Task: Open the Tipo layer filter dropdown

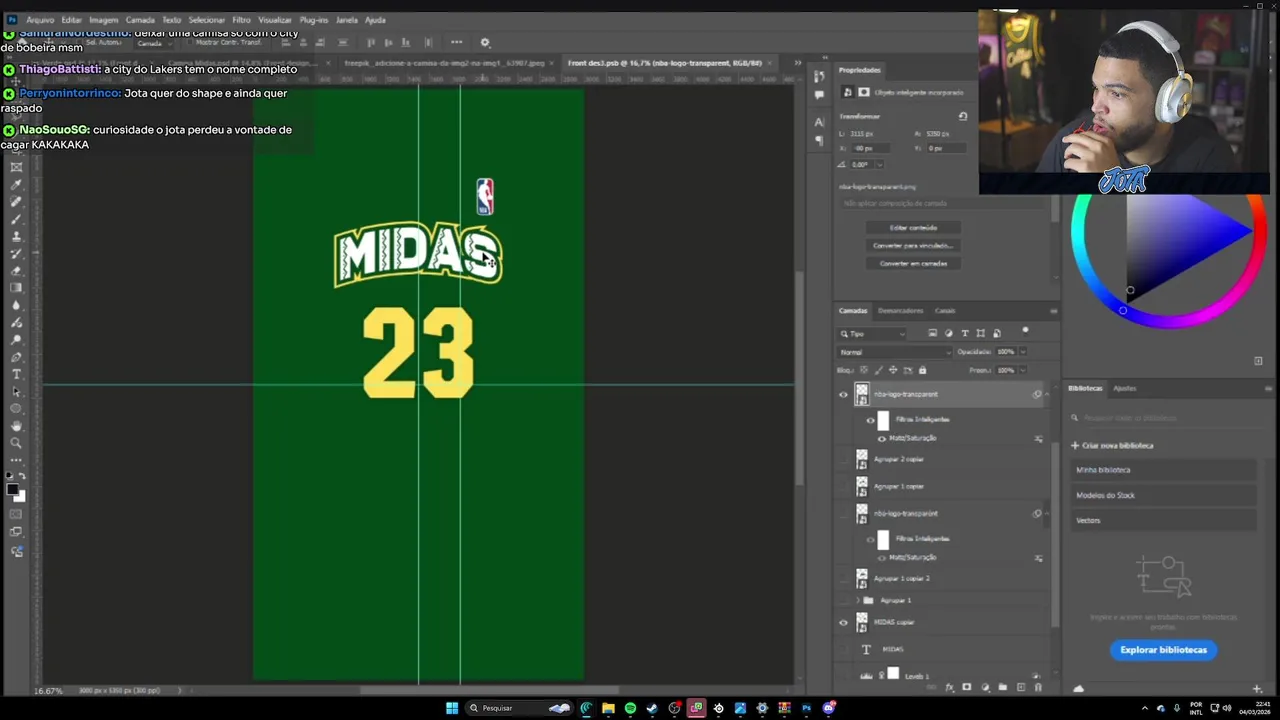Action: click(x=873, y=333)
